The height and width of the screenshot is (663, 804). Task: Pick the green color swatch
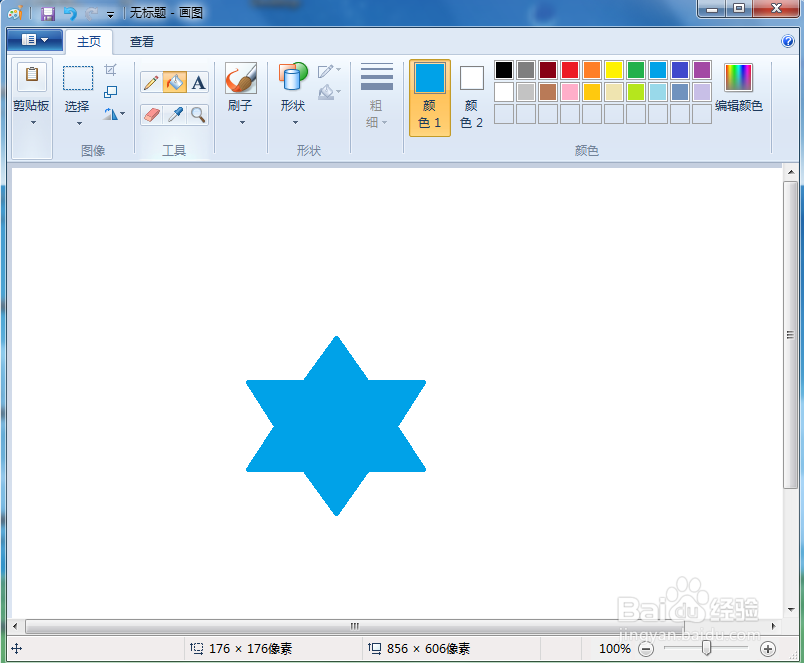click(x=636, y=70)
